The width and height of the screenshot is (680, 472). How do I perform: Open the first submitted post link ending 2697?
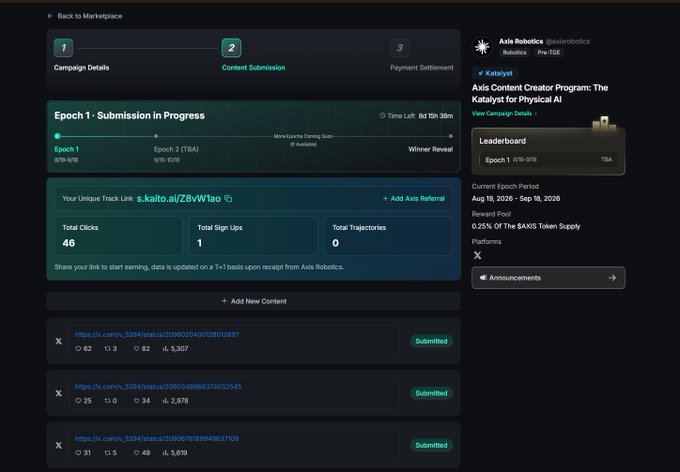(157, 334)
